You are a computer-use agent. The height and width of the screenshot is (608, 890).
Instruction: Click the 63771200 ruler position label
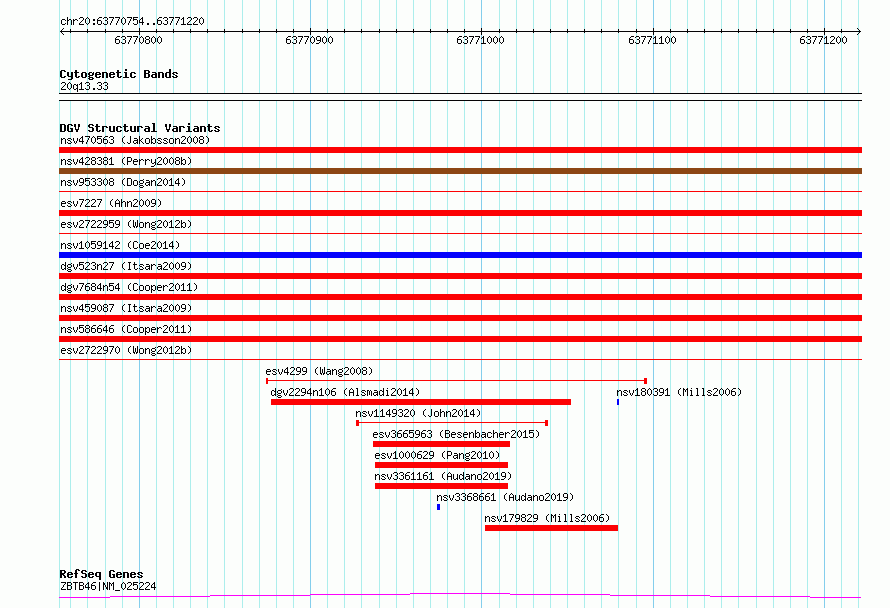tap(823, 40)
